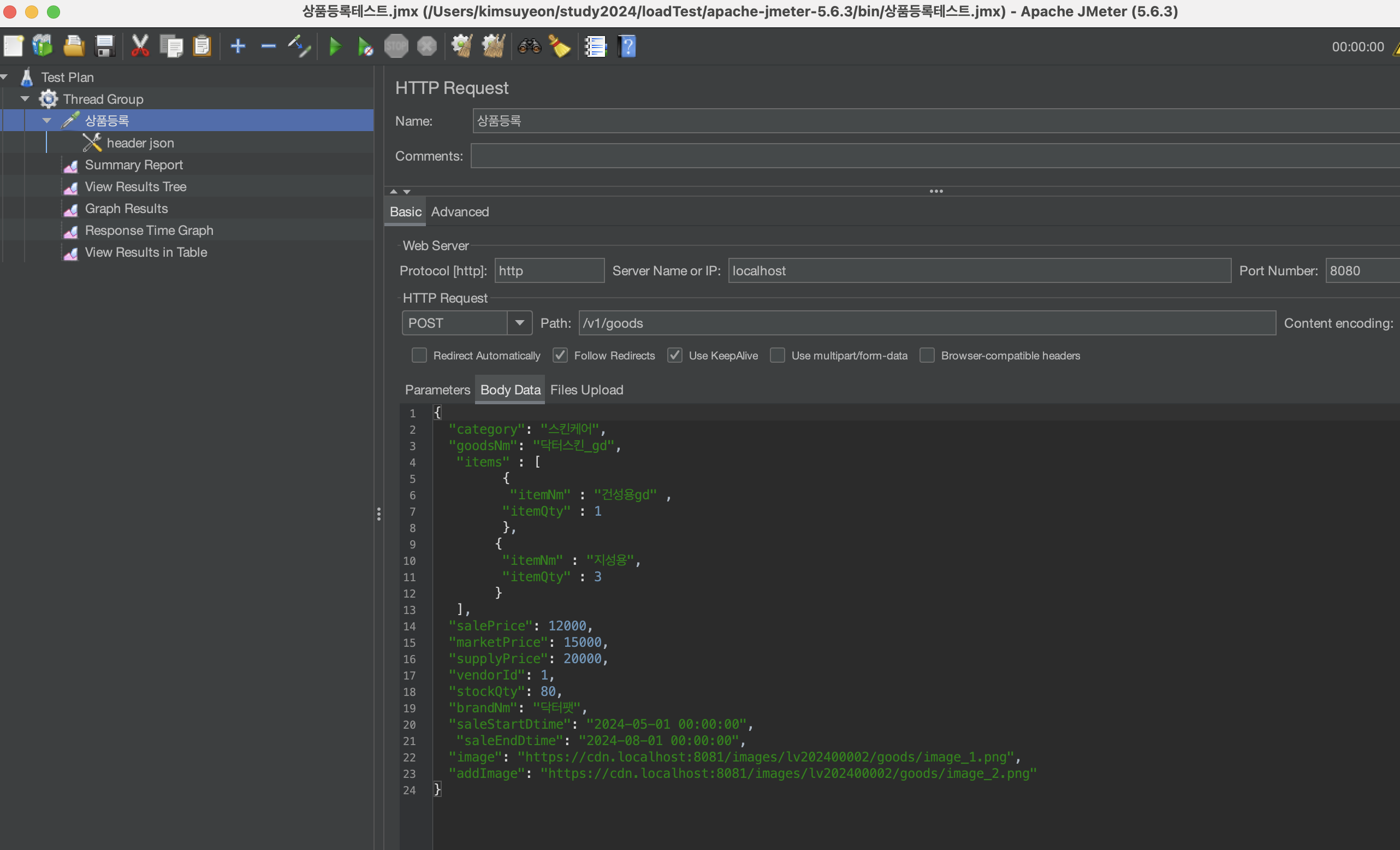Click the Cut scissors icon
1400x850 pixels.
coord(140,46)
